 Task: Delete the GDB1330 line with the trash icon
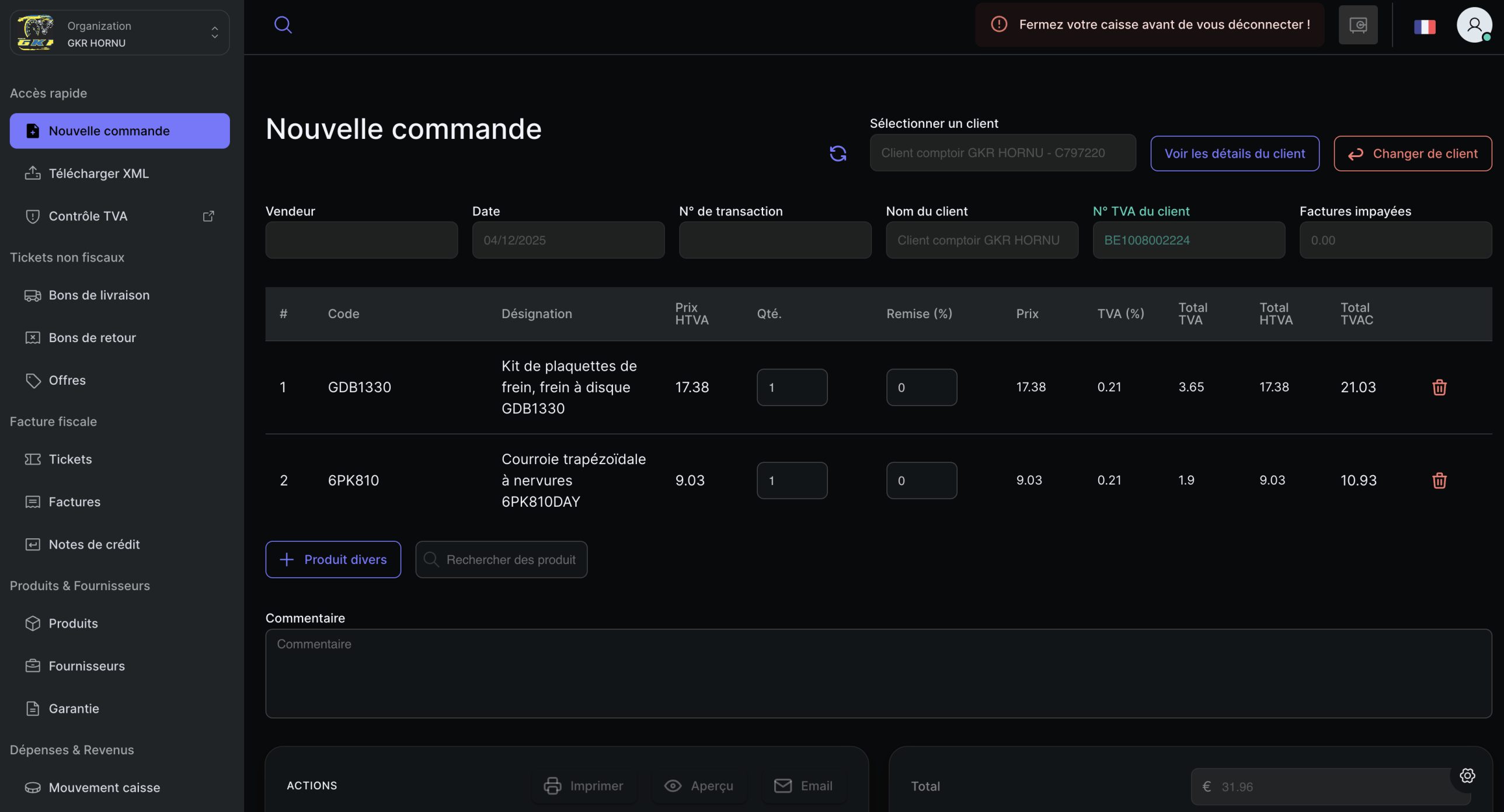click(1440, 386)
